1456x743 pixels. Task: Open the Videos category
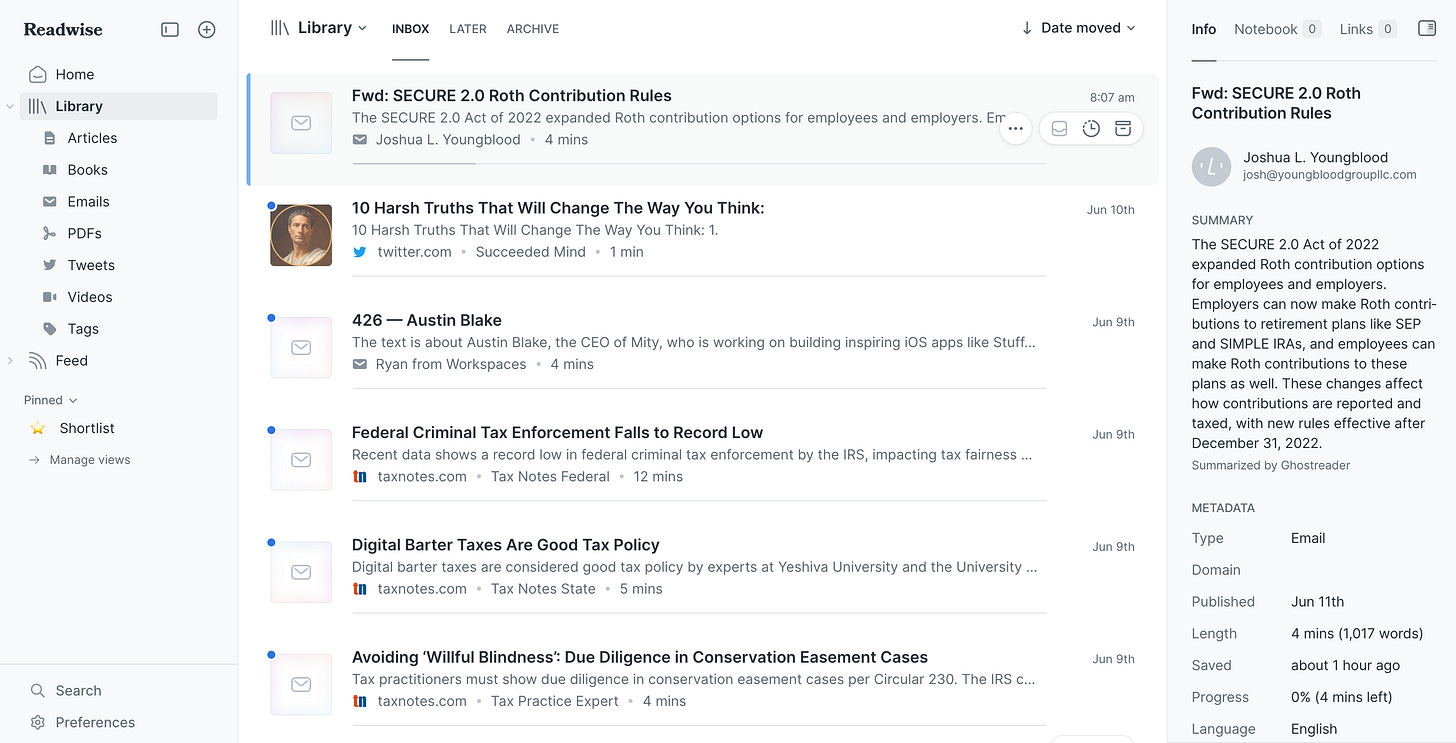[x=90, y=297]
